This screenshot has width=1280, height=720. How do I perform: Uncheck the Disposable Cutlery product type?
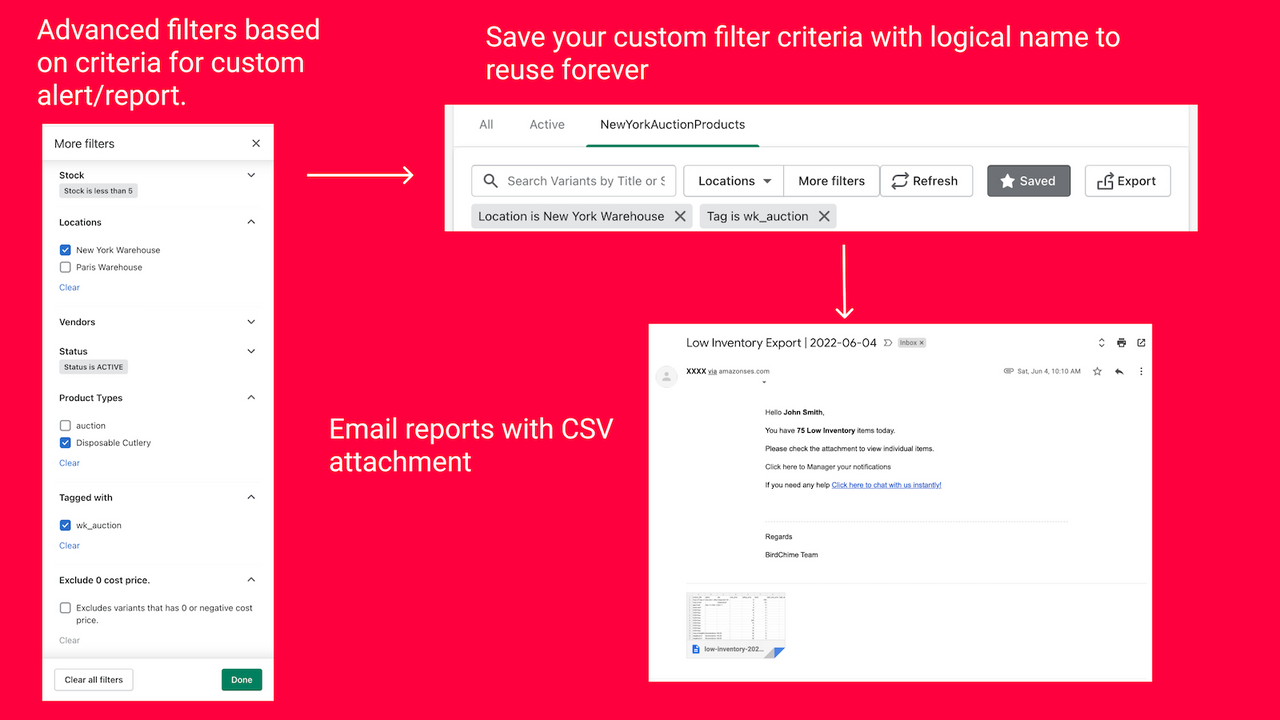65,443
